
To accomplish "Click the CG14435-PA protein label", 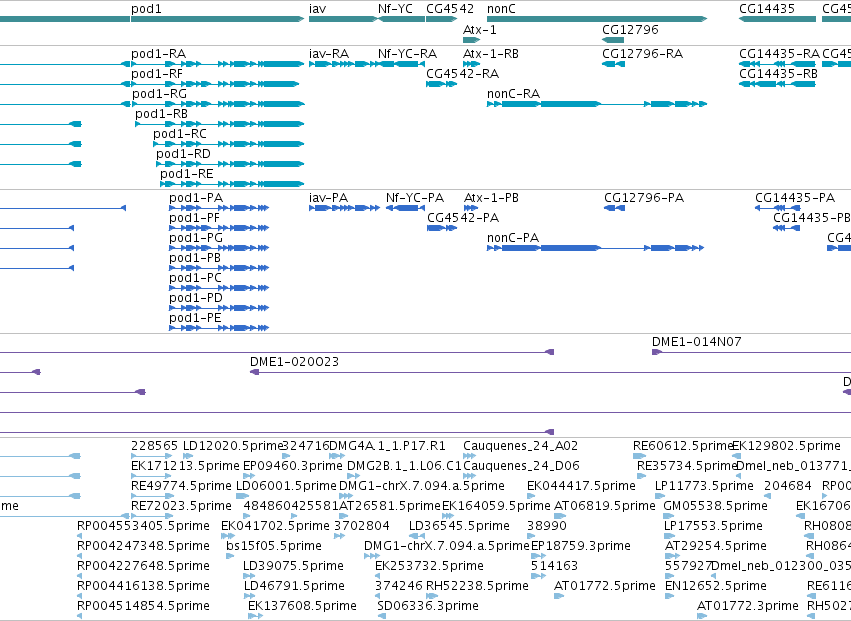I will click(x=795, y=198).
